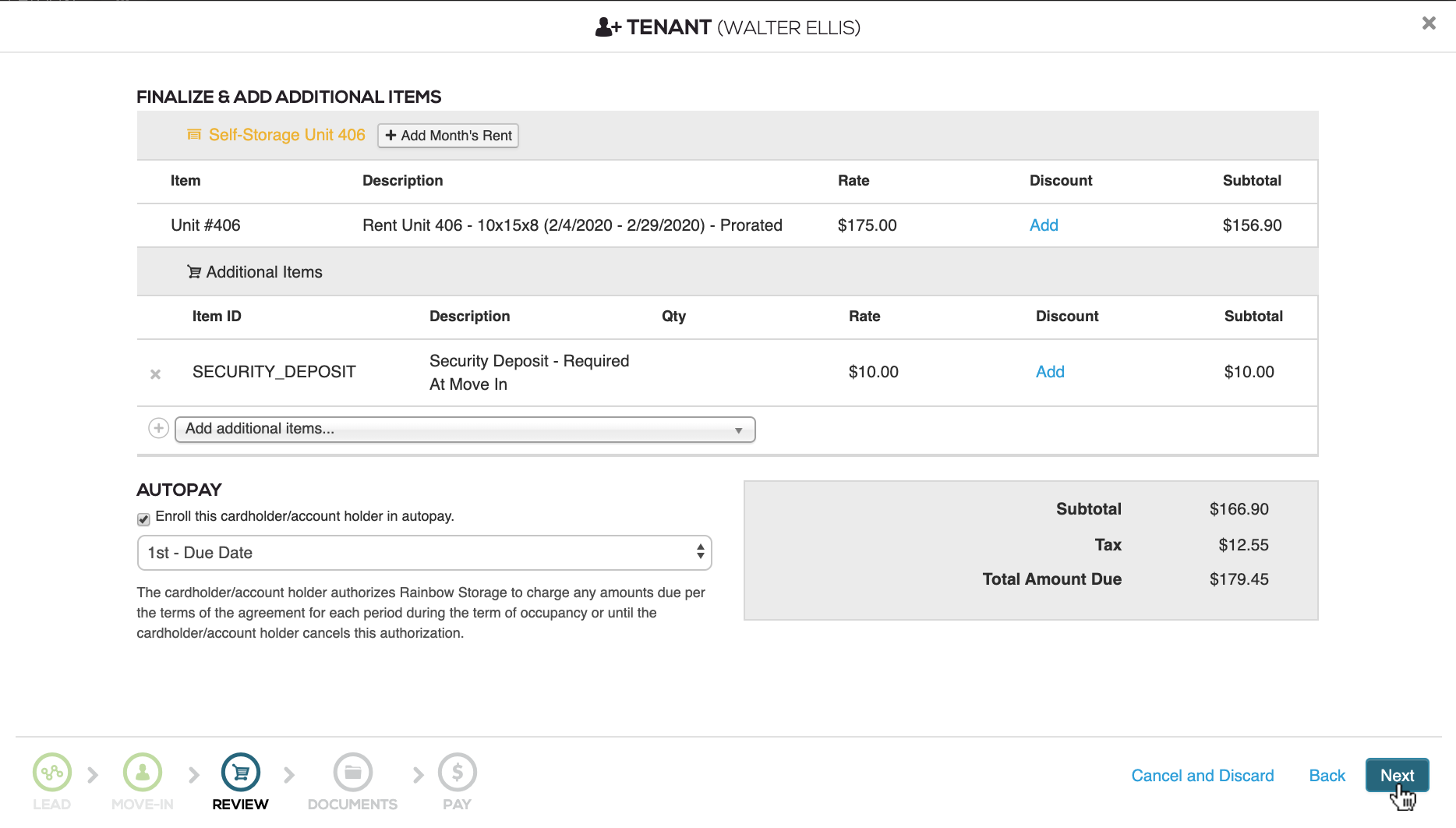Open the MOVE-IN step icon

[142, 772]
